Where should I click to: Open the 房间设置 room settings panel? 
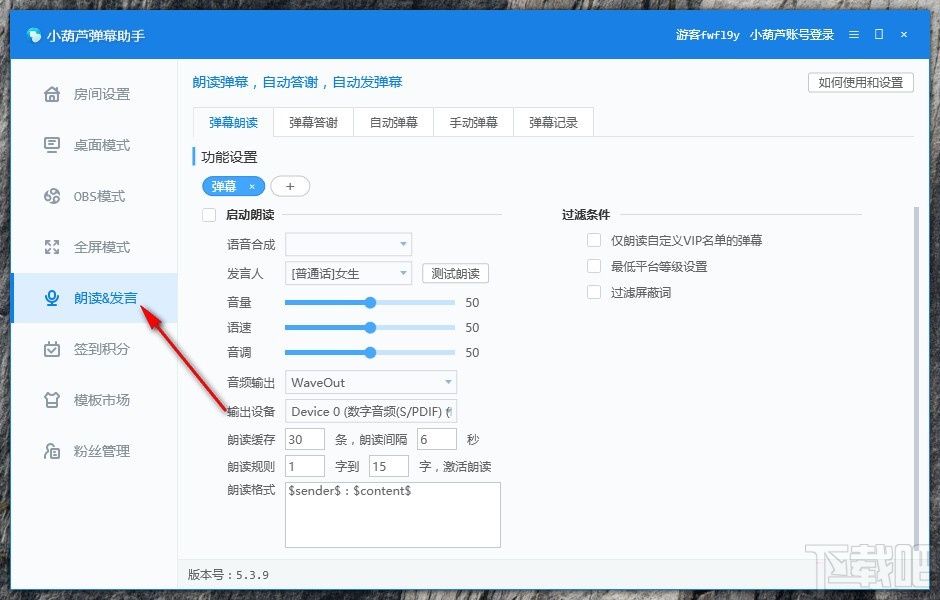(95, 93)
